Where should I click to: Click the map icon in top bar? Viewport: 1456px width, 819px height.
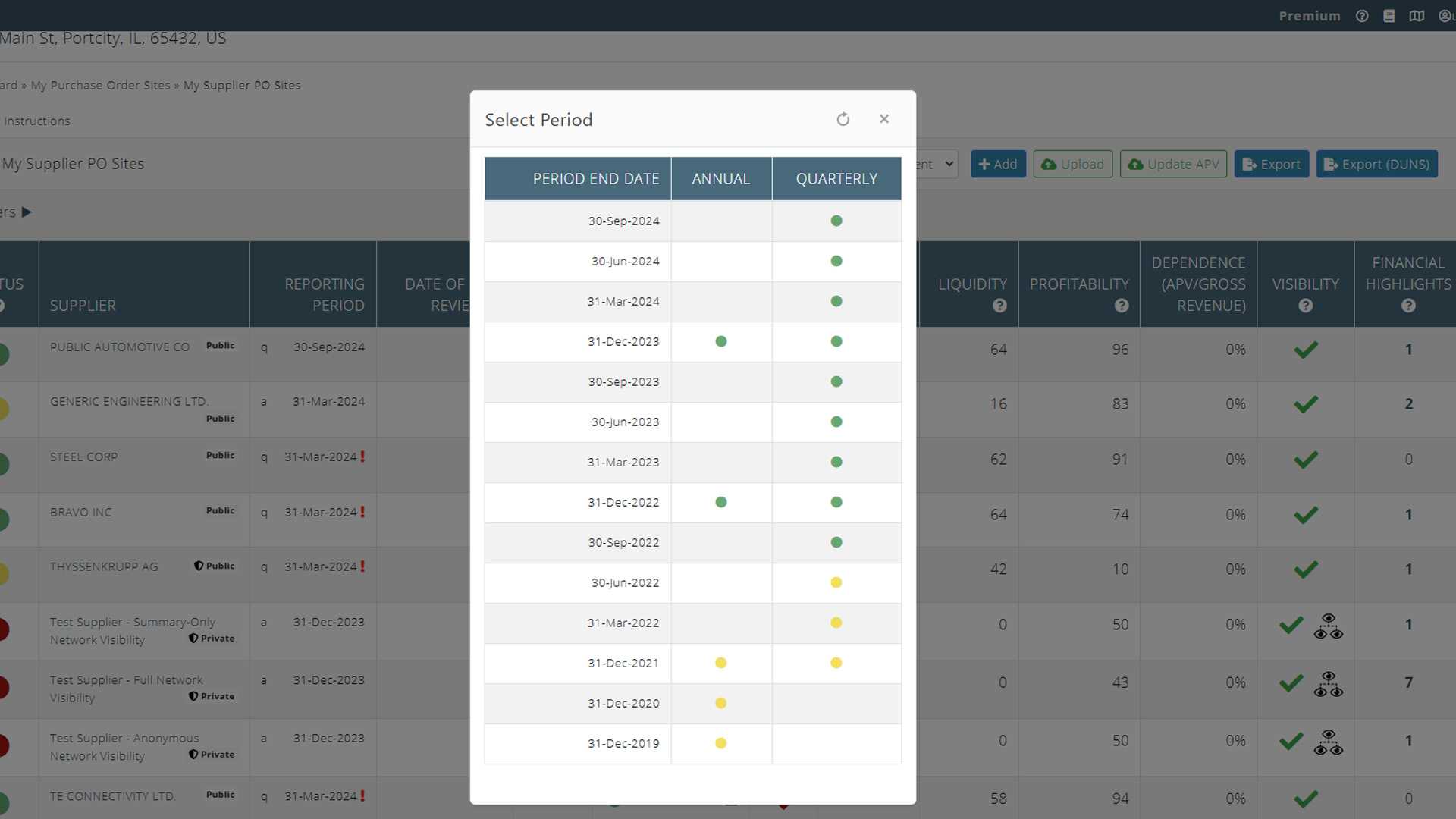tap(1417, 16)
